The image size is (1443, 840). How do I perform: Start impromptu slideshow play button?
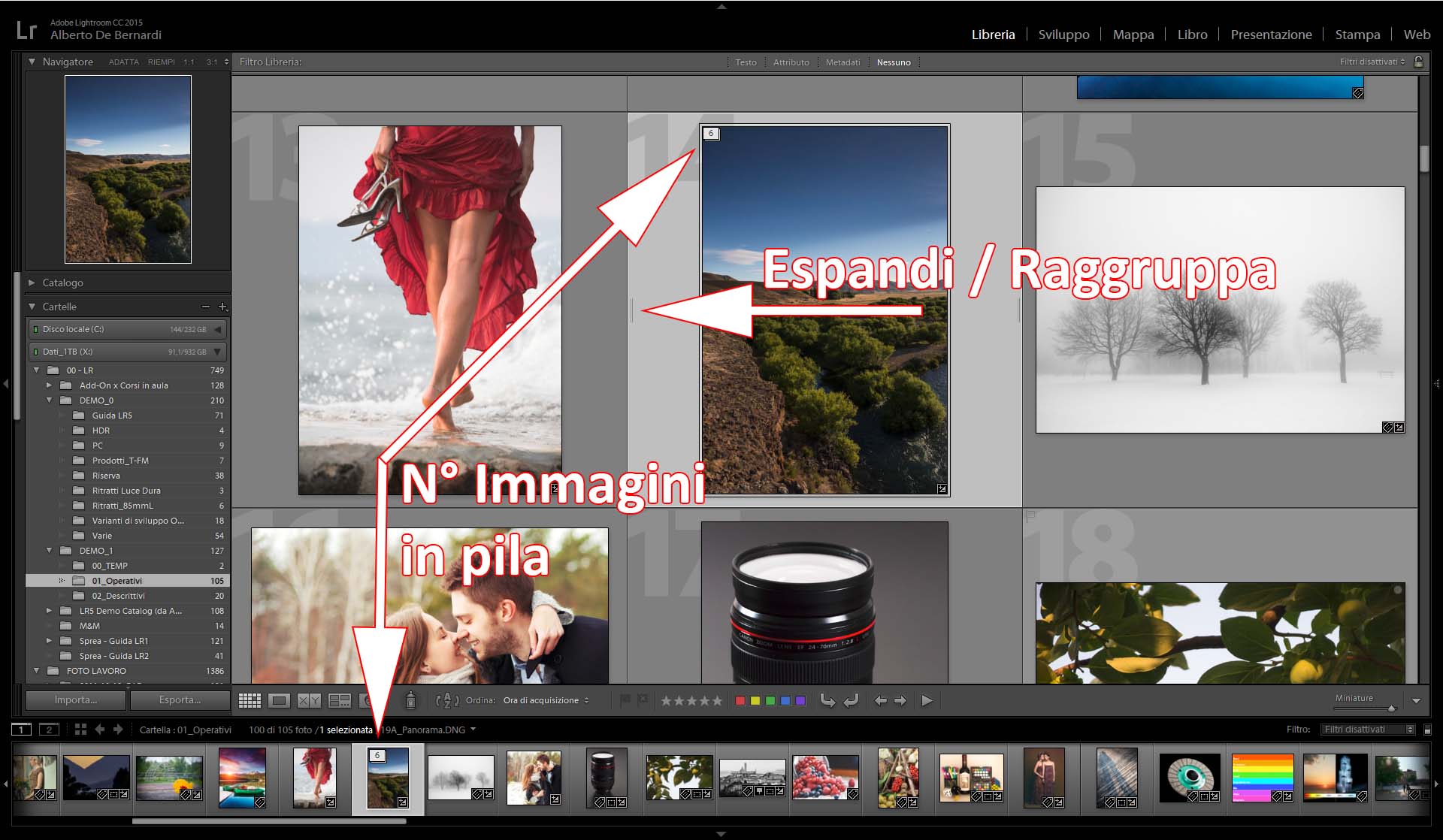[x=927, y=700]
